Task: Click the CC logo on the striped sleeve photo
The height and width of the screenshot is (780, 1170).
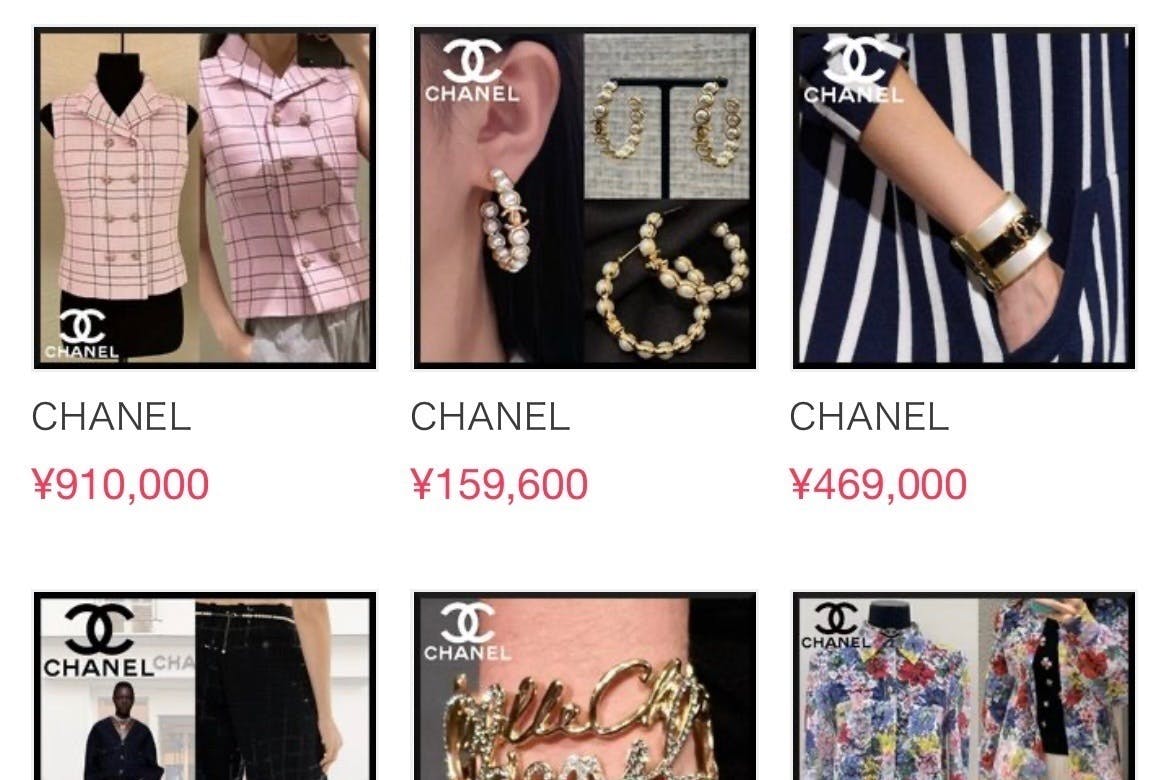Action: tap(853, 70)
